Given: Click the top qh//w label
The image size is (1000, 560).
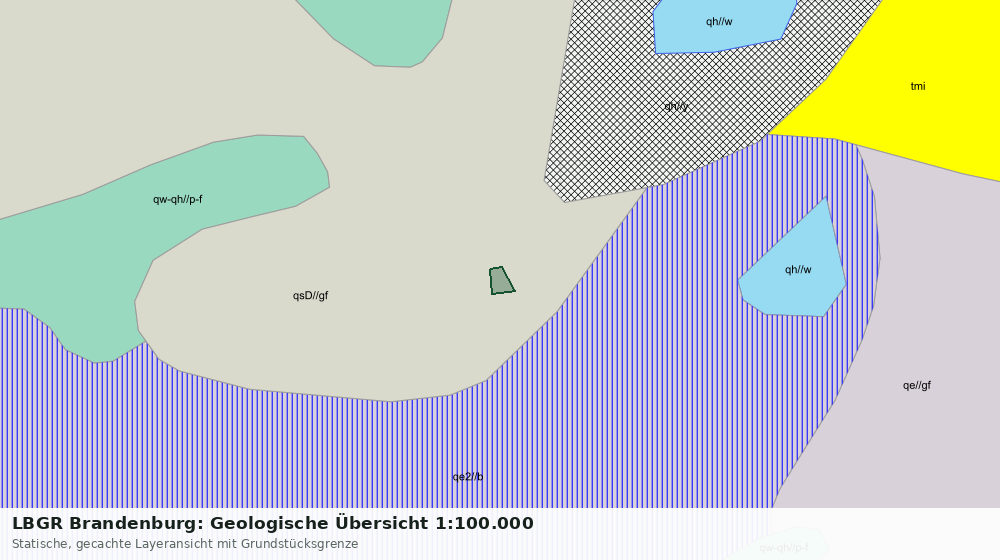Looking at the screenshot, I should [x=719, y=22].
